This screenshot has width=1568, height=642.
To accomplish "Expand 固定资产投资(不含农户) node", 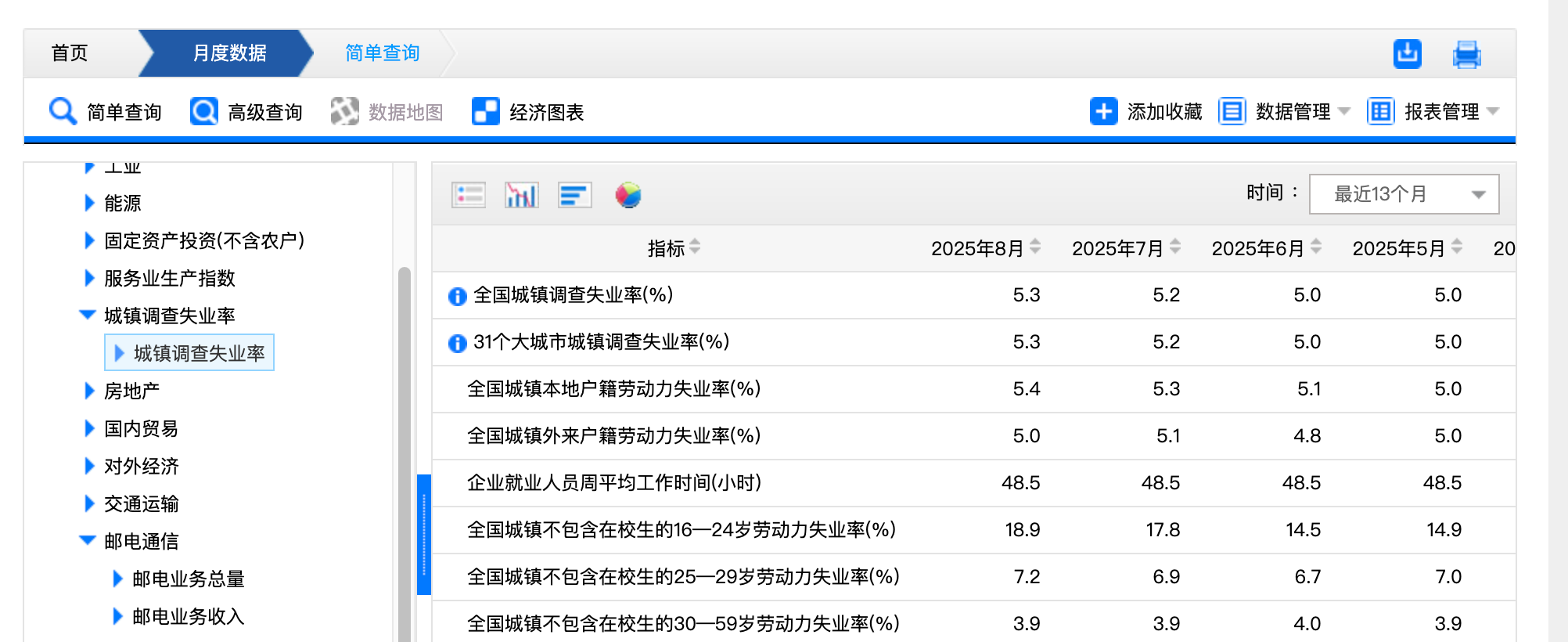I will 89,240.
